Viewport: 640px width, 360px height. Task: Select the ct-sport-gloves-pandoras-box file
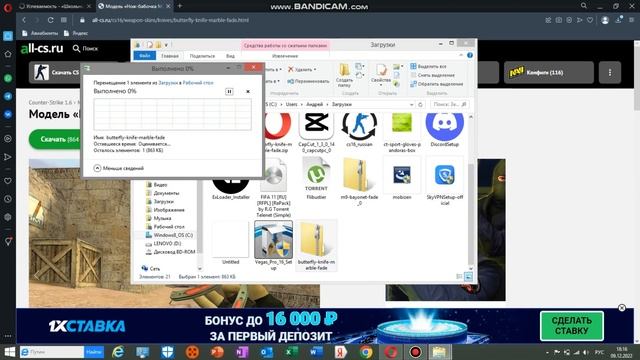(x=402, y=131)
